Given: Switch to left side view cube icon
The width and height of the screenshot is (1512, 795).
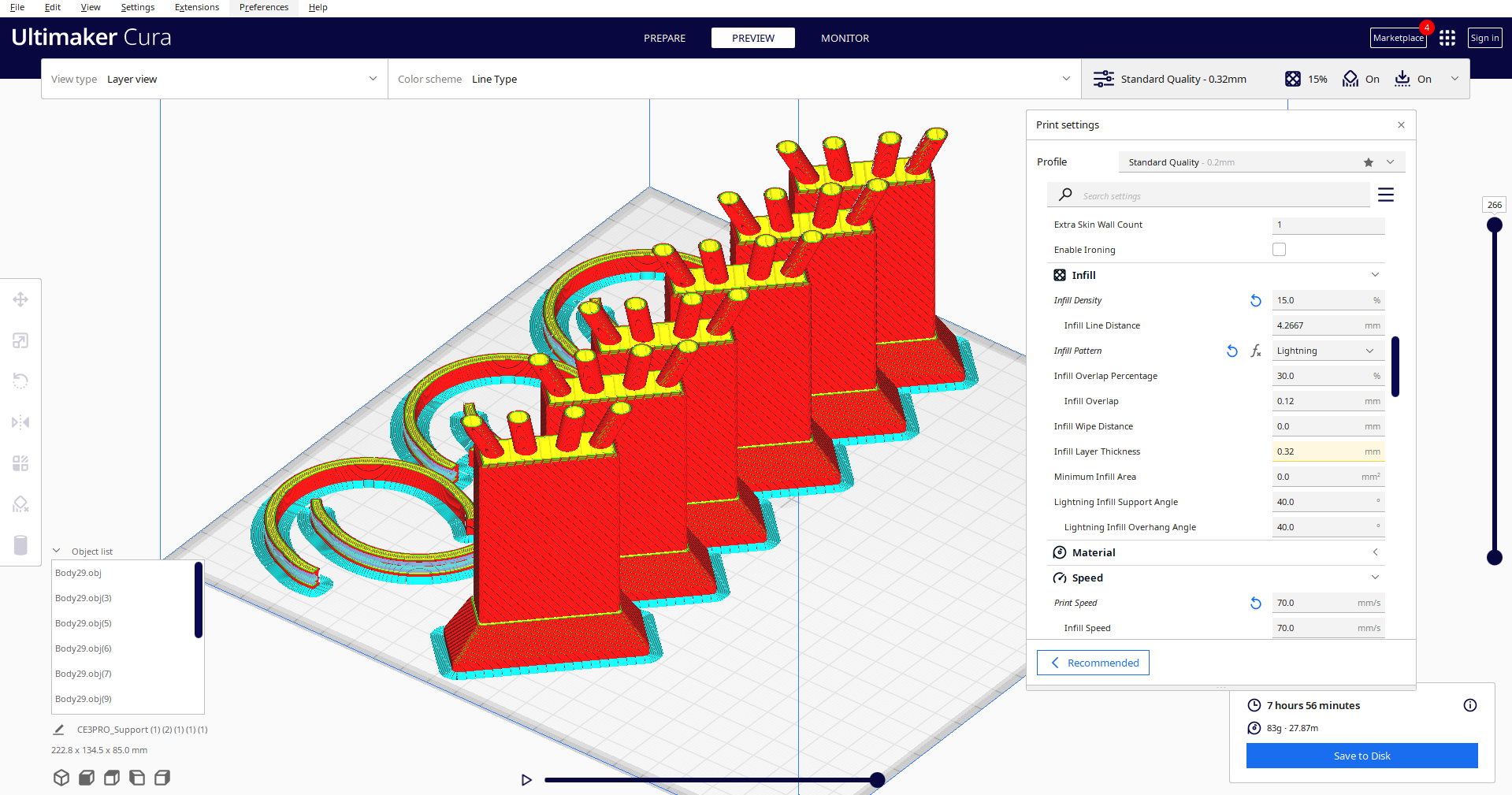Looking at the screenshot, I should click(137, 778).
